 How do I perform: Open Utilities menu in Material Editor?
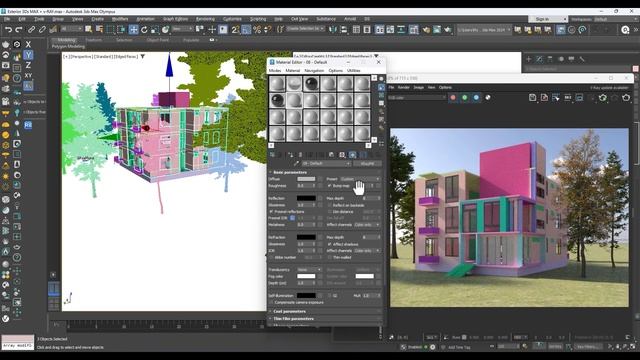pyautogui.click(x=353, y=71)
